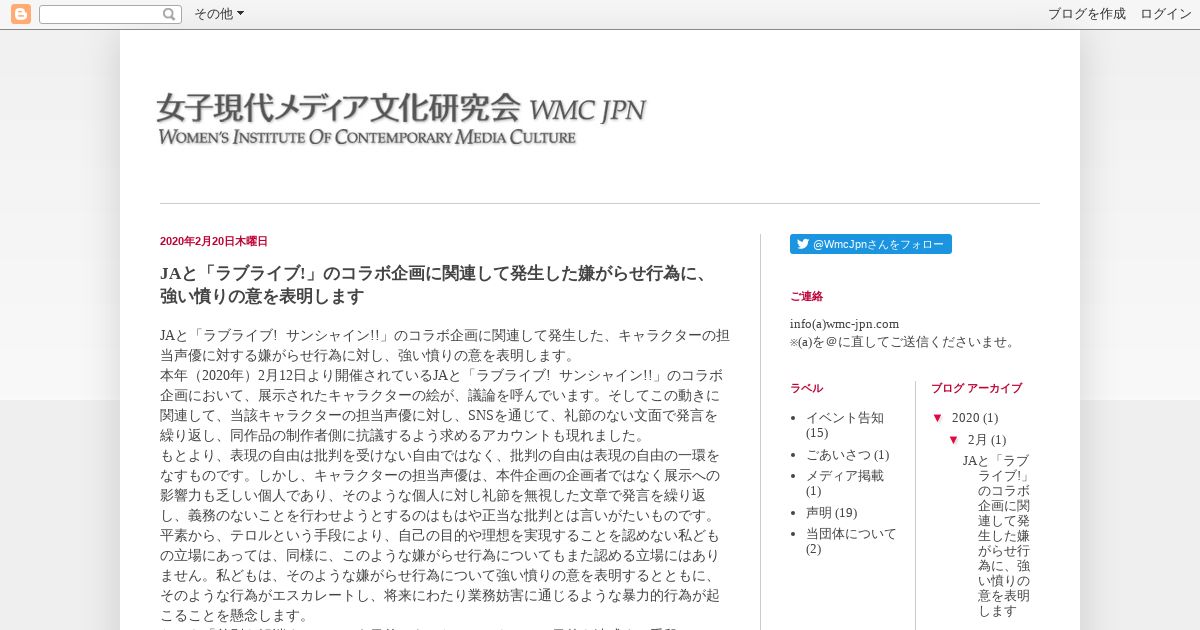
Task: Open the 2月 archive link
Action: [x=976, y=439]
